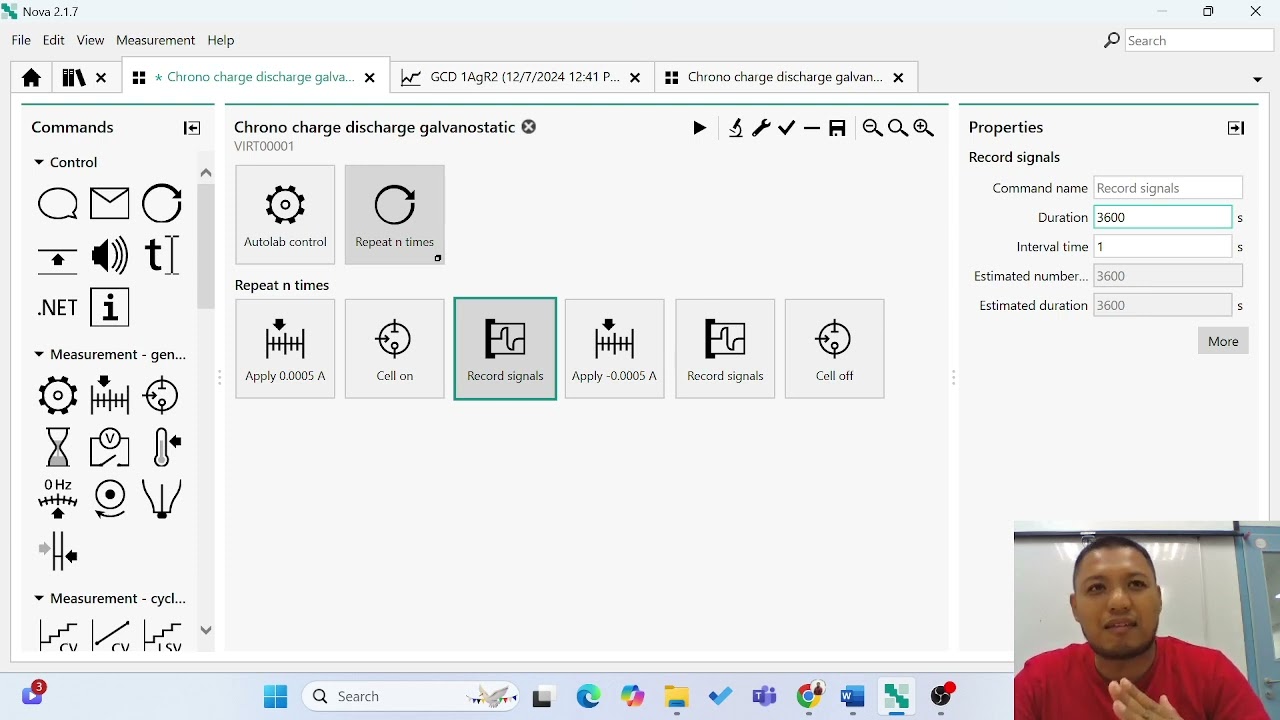Image resolution: width=1280 pixels, height=720 pixels.
Task: Click the microscope-style toolbar icon
Action: (736, 127)
